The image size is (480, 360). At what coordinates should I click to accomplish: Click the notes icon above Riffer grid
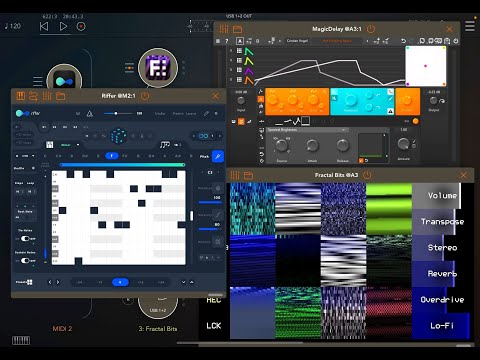165,145
